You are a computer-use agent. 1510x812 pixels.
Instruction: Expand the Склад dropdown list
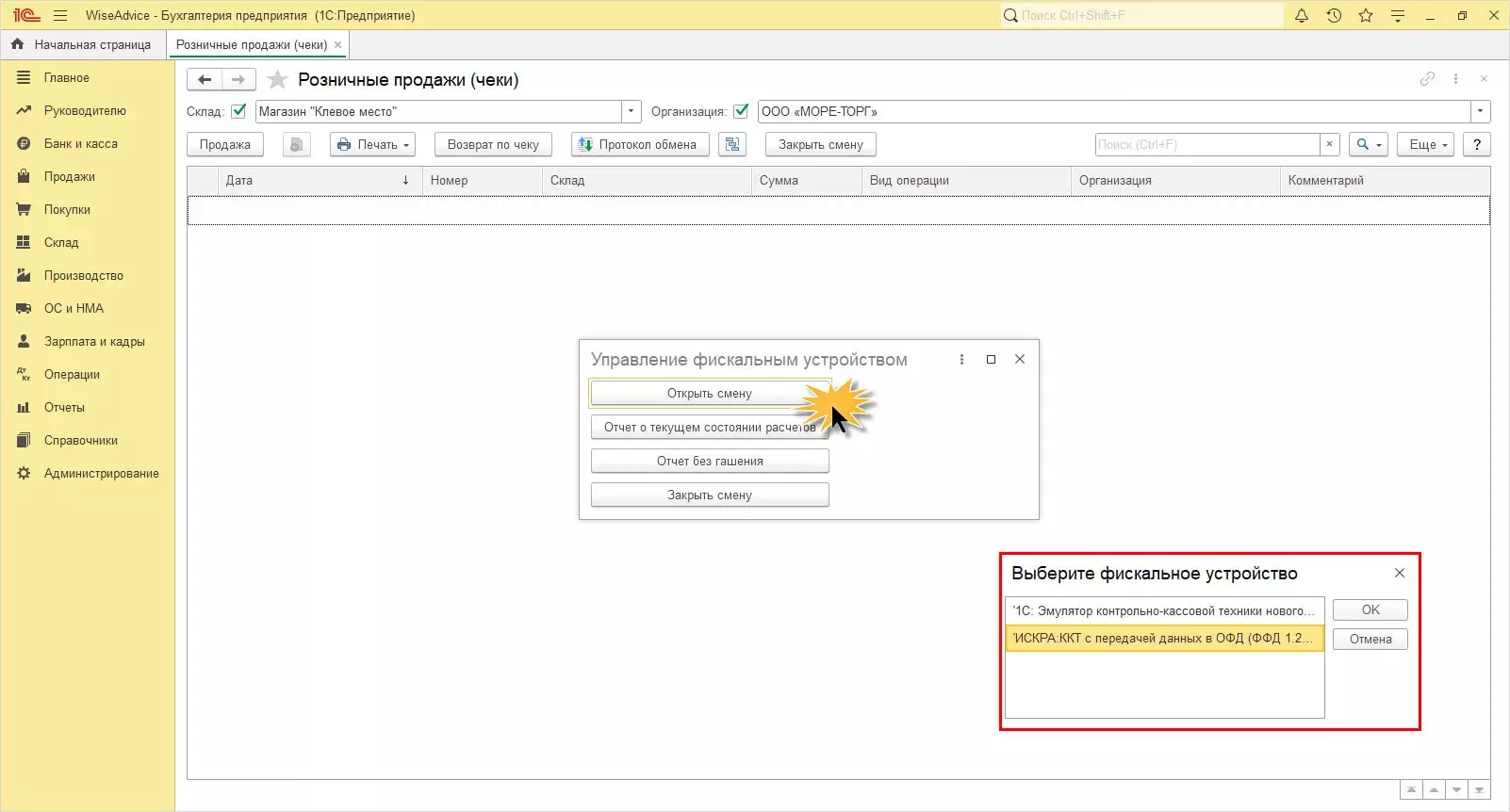coord(632,111)
